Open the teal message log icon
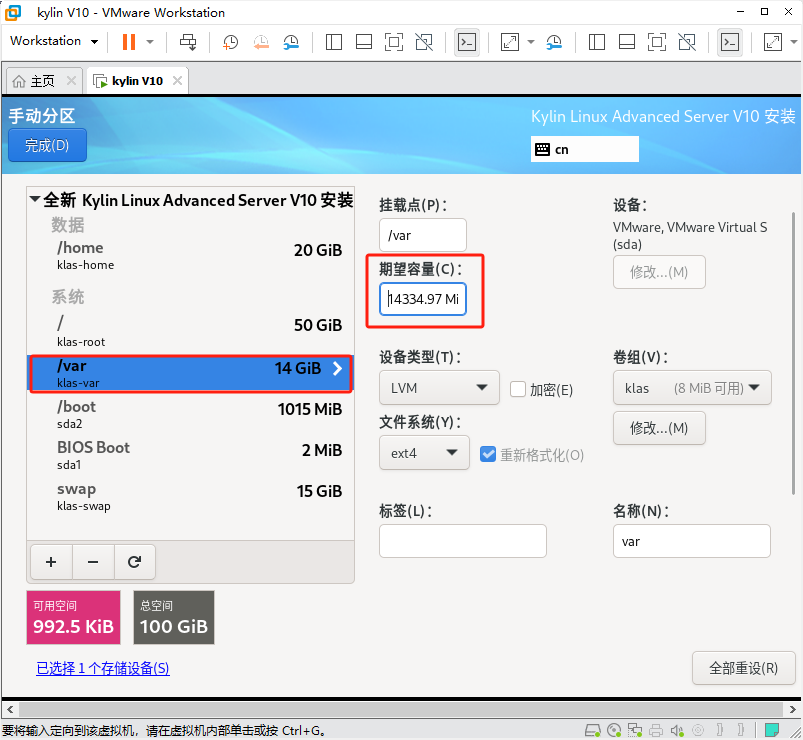The image size is (803, 740). pyautogui.click(x=772, y=730)
